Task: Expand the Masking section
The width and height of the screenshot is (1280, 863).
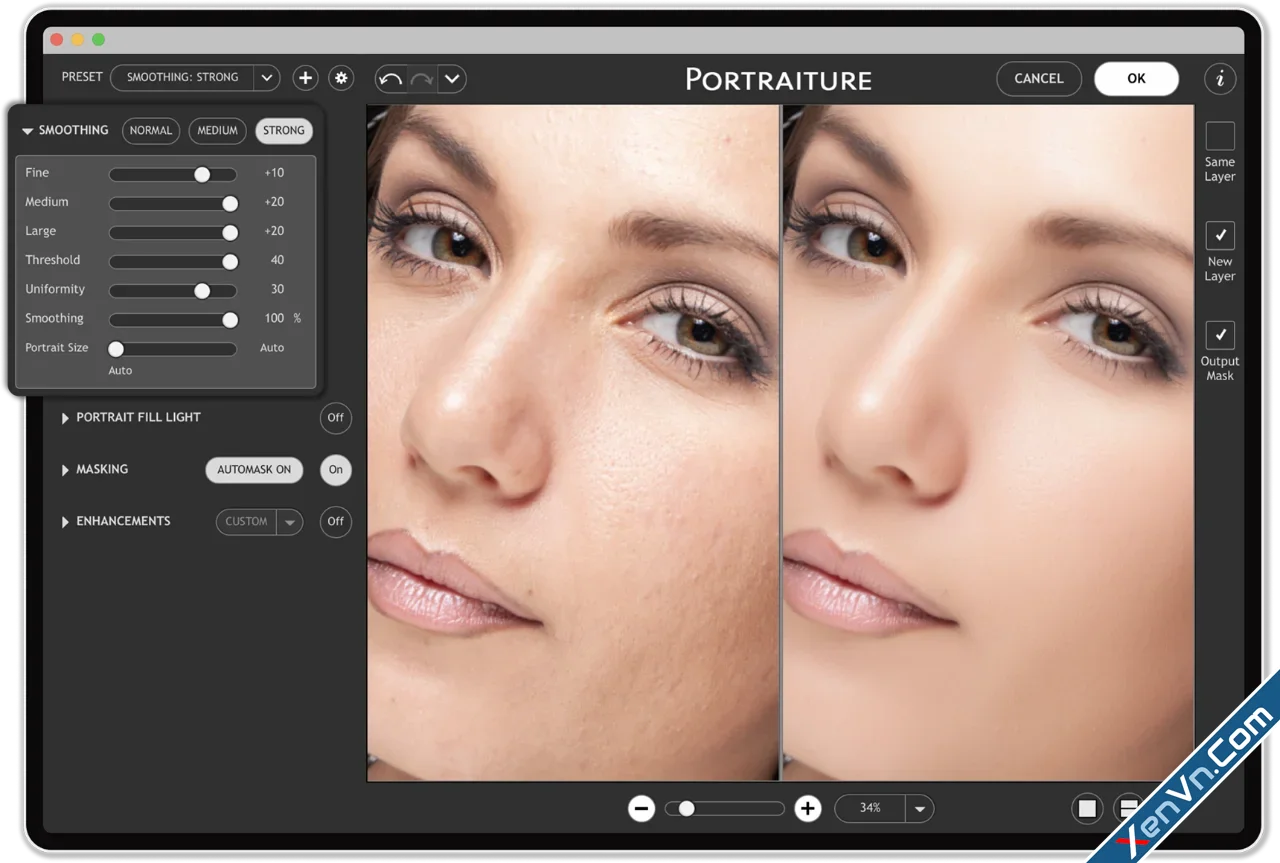Action: [65, 469]
